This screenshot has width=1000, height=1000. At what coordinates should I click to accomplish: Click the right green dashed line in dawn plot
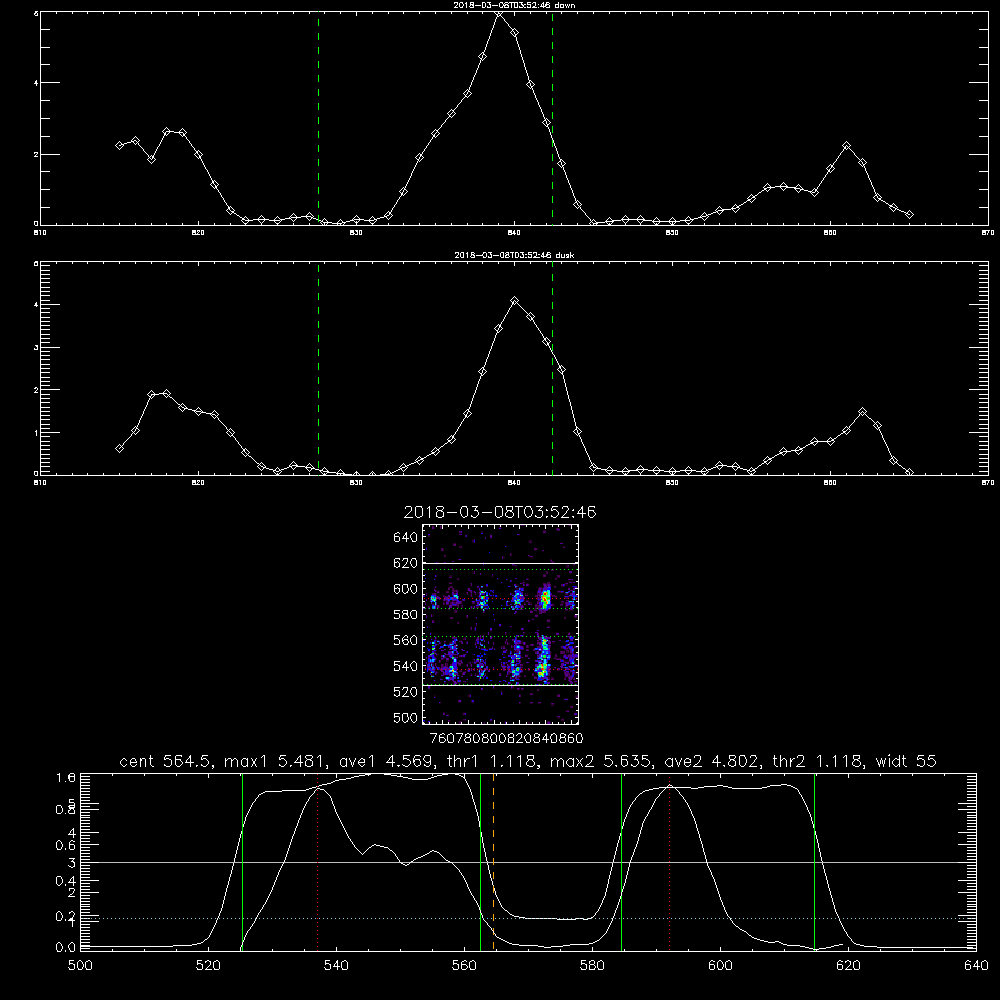coord(552,118)
